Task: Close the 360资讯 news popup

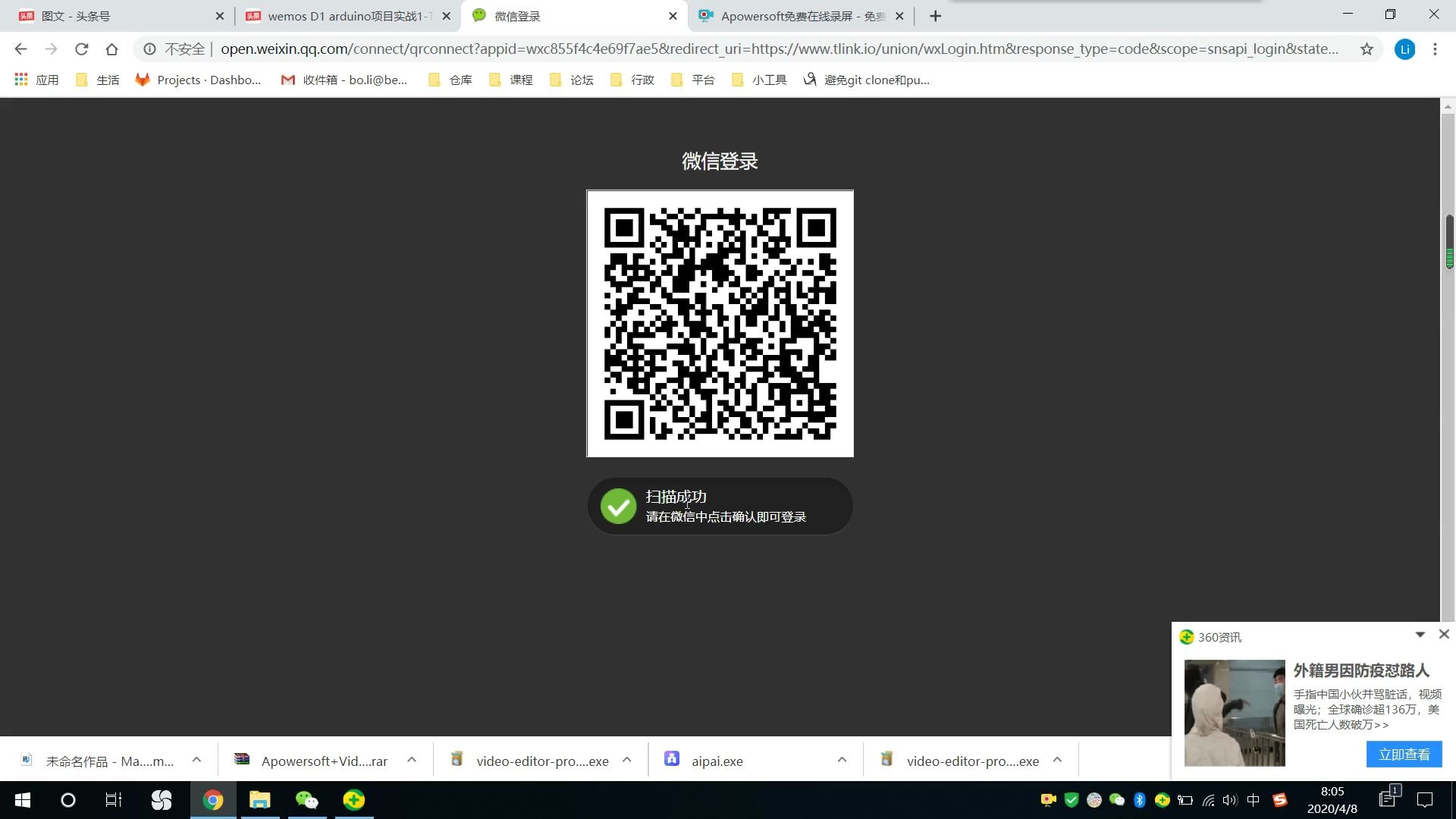Action: [x=1444, y=634]
